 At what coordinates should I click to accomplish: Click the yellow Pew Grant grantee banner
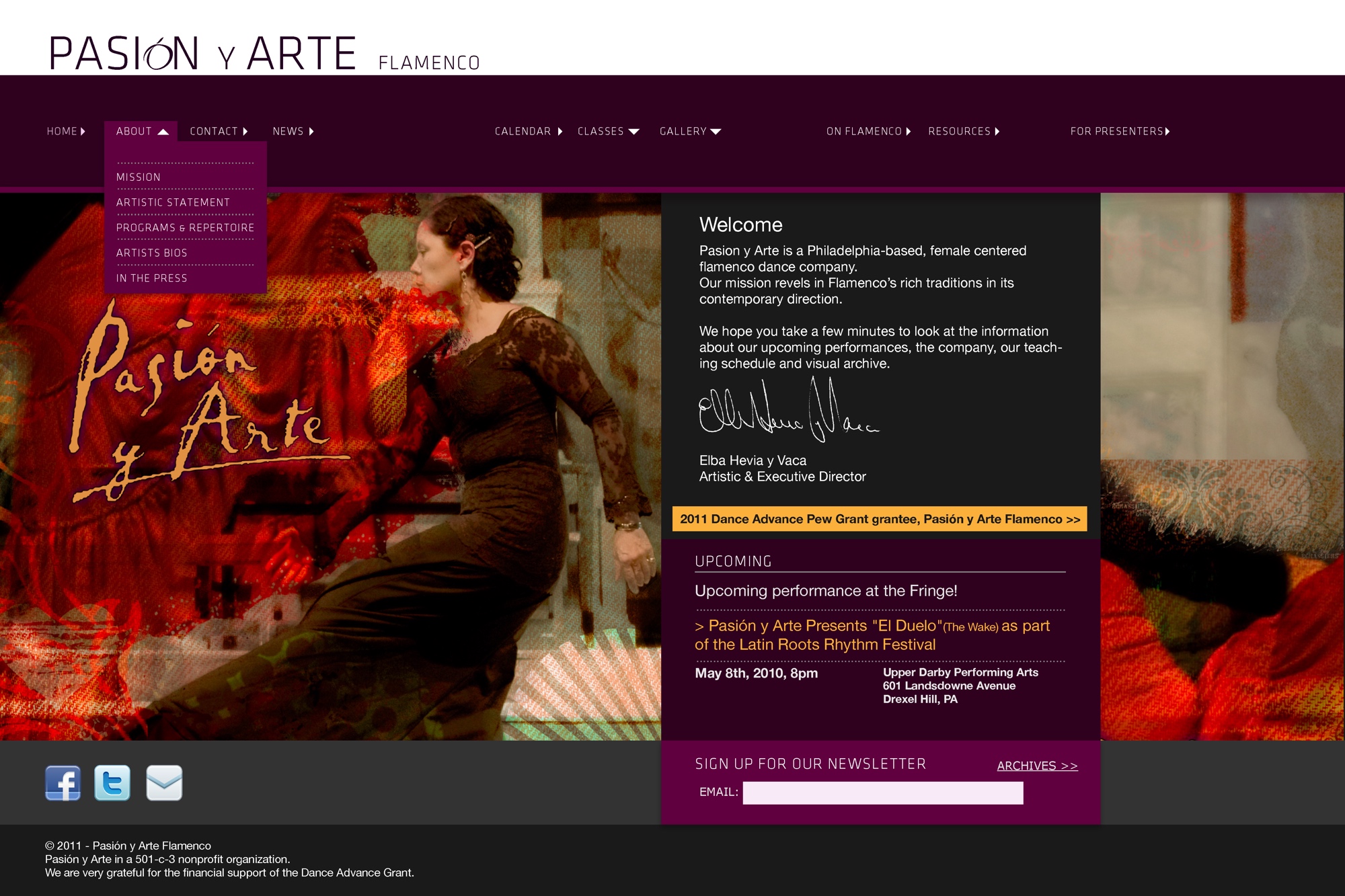click(880, 519)
